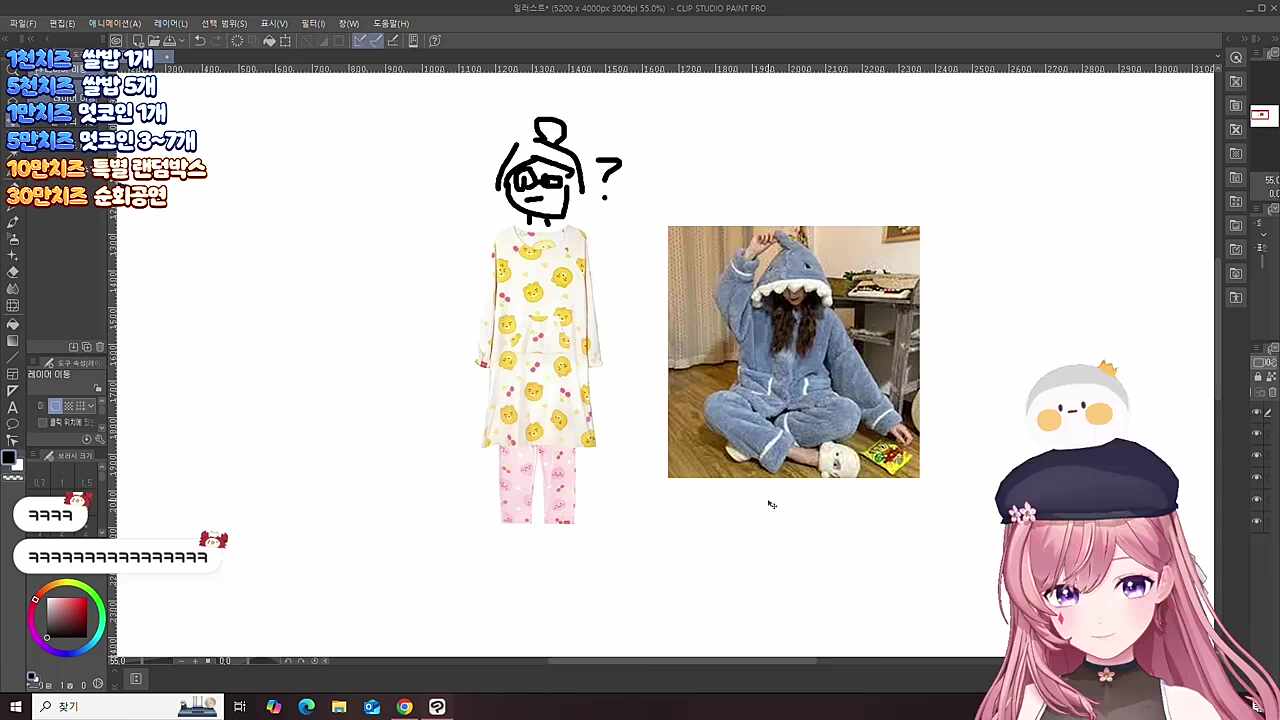
Task: Select the Decoration sparkle tool
Action: click(13, 256)
